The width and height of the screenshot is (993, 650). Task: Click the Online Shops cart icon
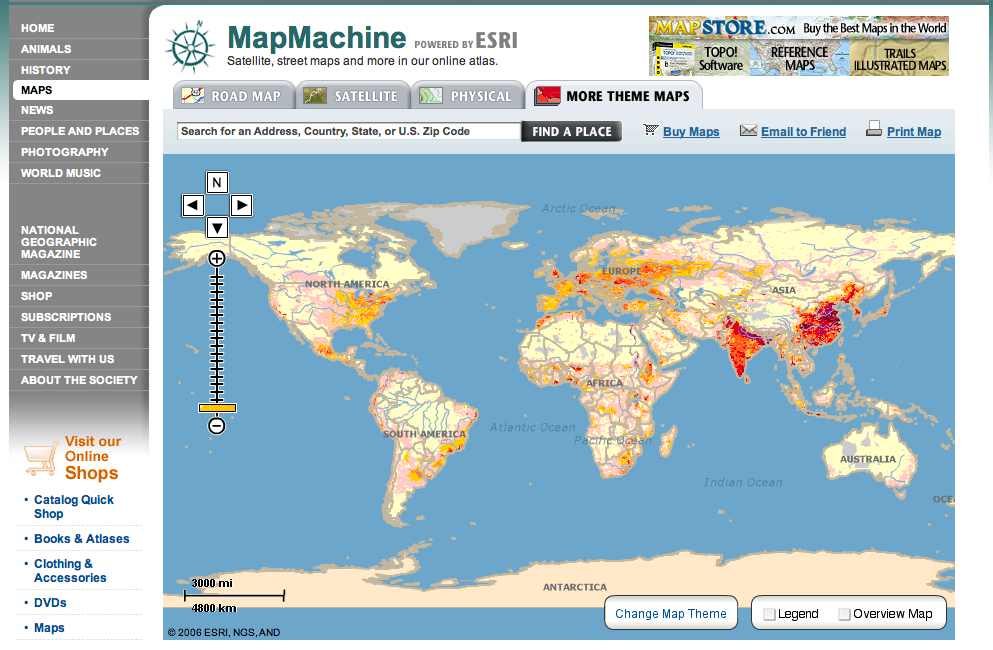point(41,459)
